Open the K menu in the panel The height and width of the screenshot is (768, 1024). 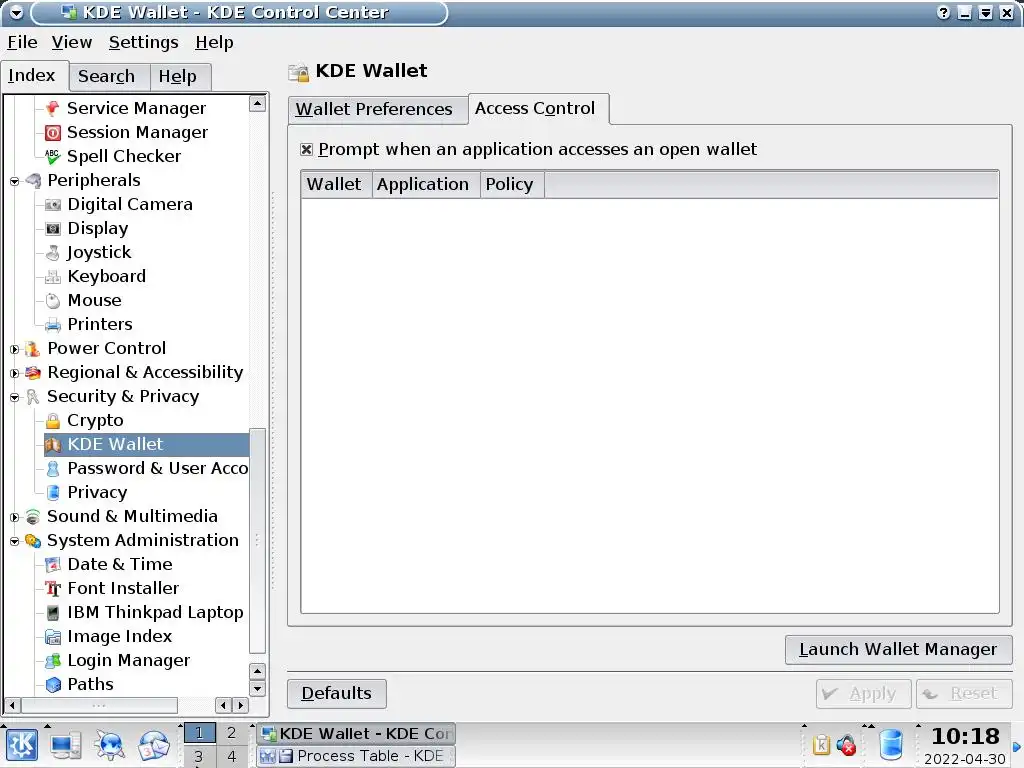(22, 745)
